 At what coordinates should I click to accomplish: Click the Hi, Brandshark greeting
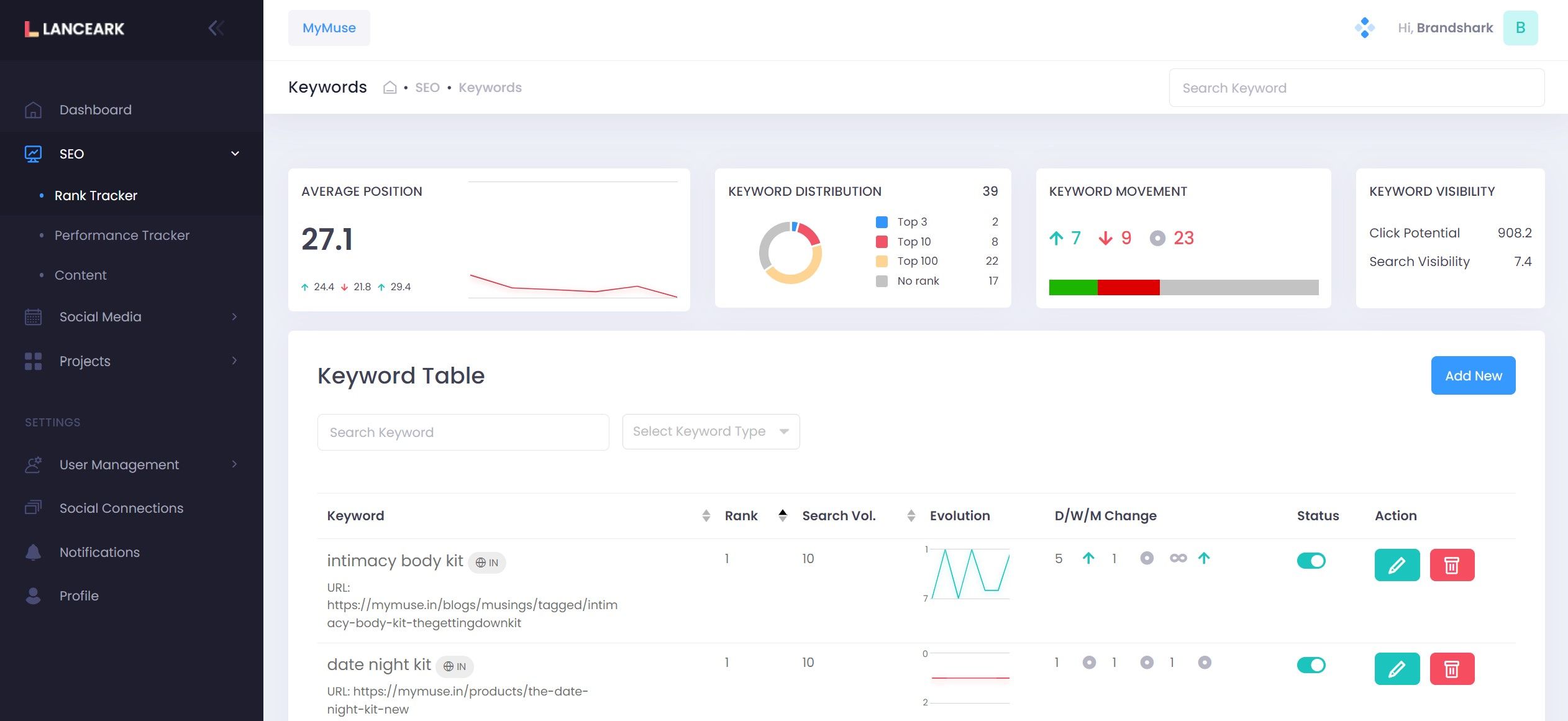(1445, 28)
